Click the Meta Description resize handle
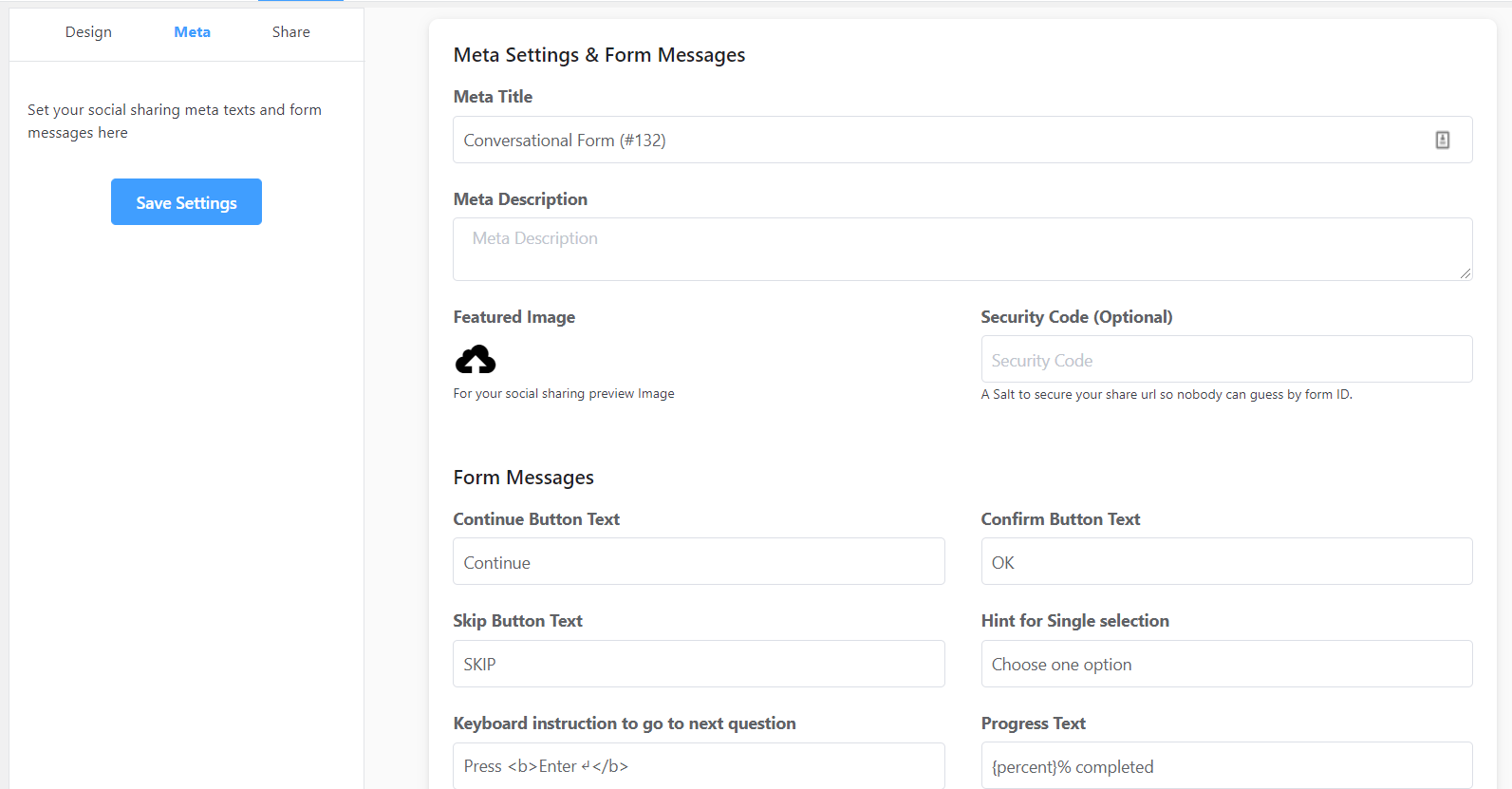 [x=1465, y=273]
